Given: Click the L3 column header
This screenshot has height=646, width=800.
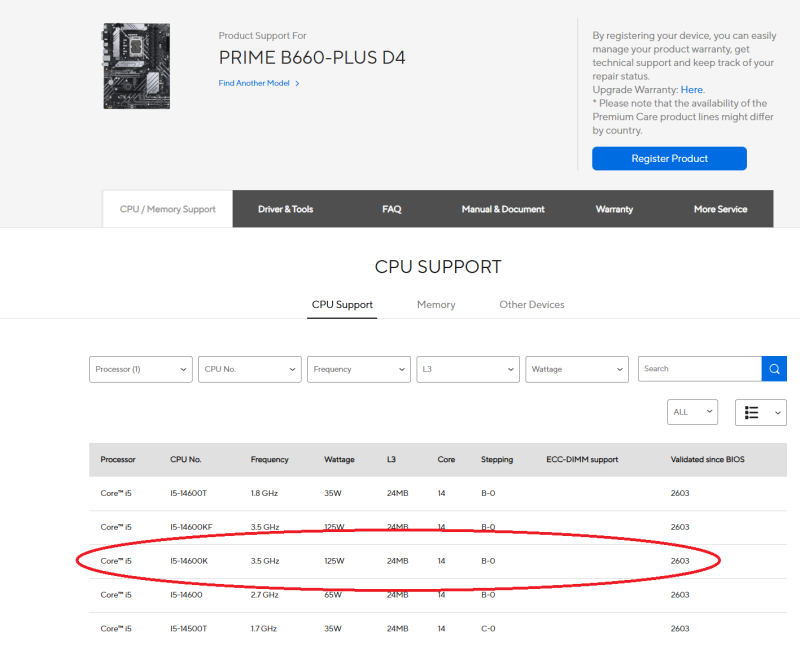Looking at the screenshot, I should 391,459.
